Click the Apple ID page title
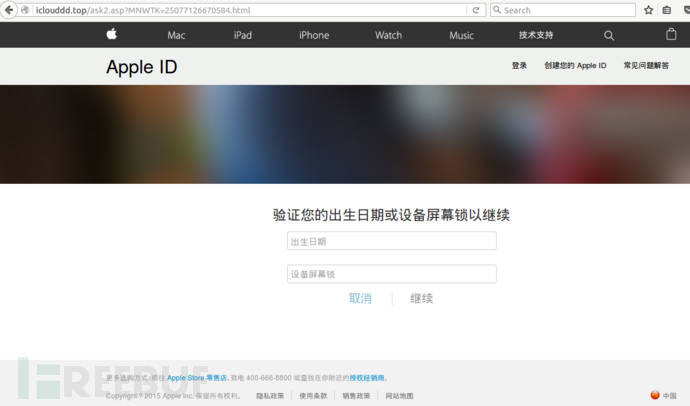Screen dimensions: 690x406 click(141, 67)
